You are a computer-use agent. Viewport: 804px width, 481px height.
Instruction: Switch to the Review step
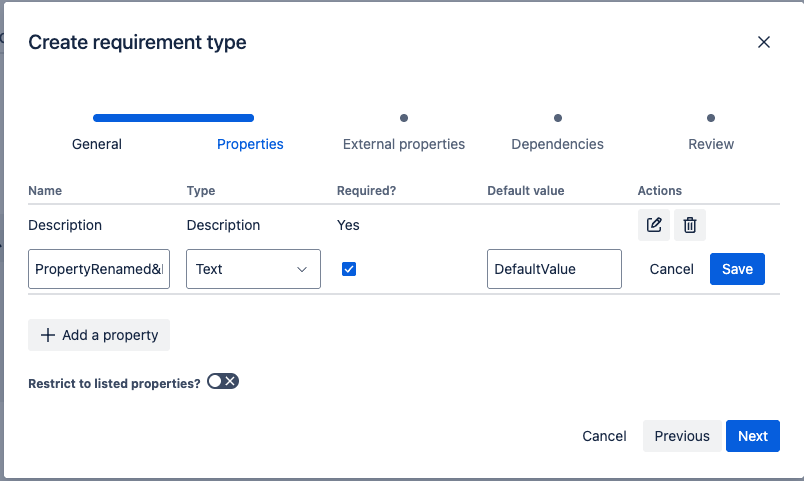pos(711,144)
